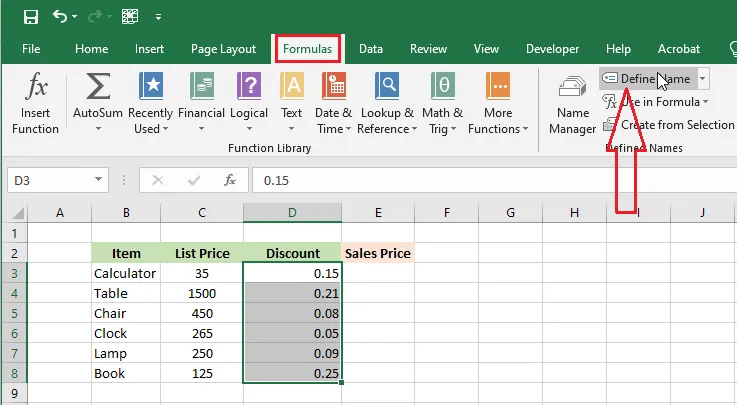Click the Save icon in quick access toolbar
The width and height of the screenshot is (737, 405).
point(31,17)
